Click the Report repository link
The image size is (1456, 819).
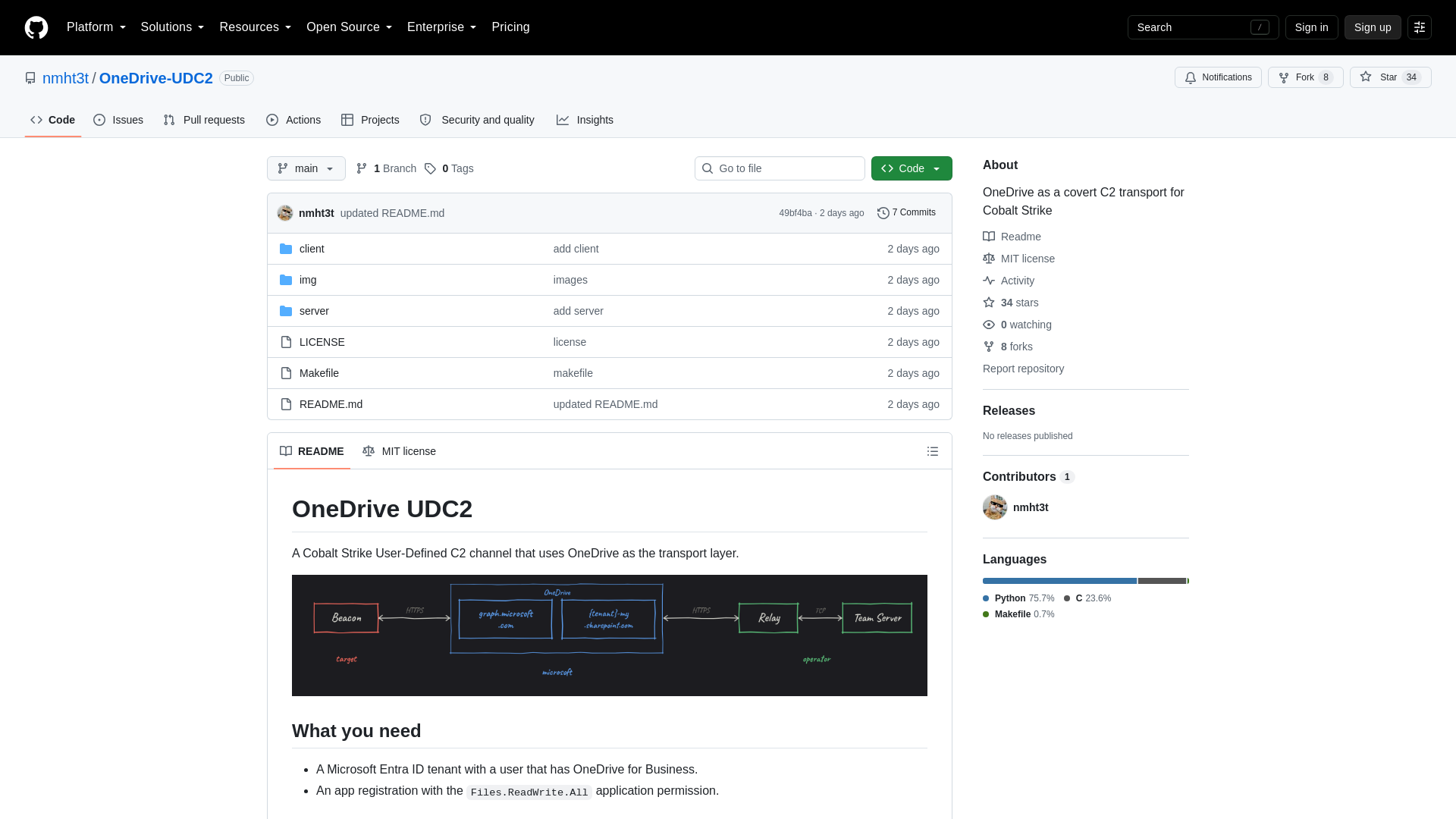(x=1023, y=369)
